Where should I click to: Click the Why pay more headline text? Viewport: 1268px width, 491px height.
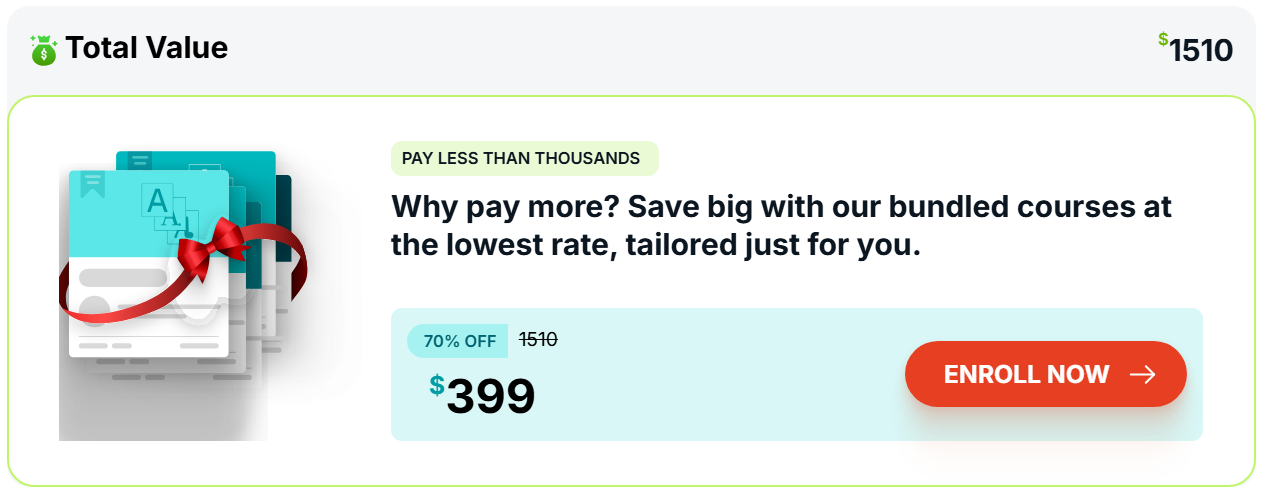(781, 226)
